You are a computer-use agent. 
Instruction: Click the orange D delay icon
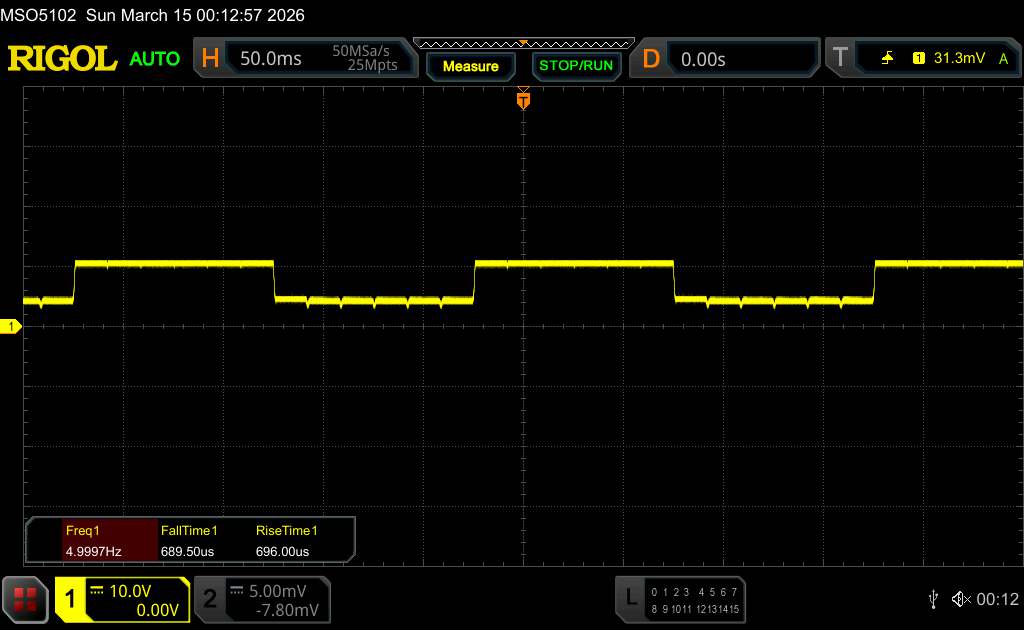tap(651, 59)
